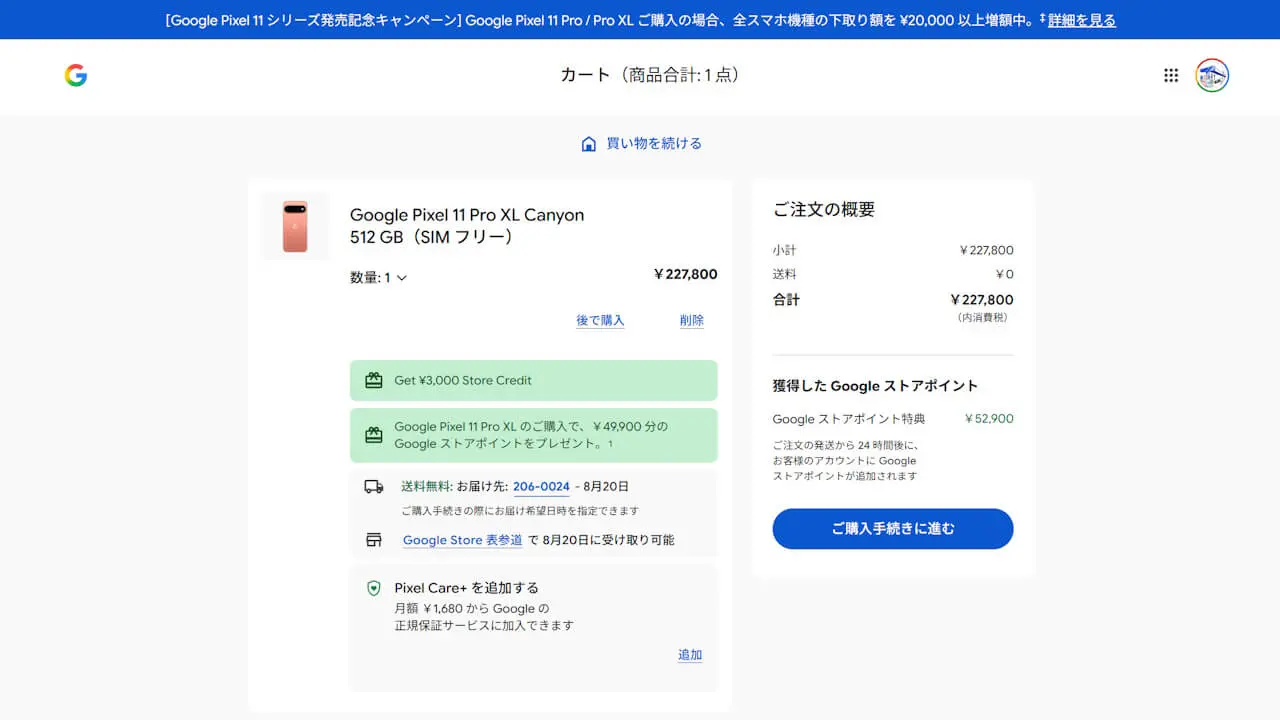Proceed with ご購入手続きに進む button
Image resolution: width=1280 pixels, height=720 pixels.
[x=893, y=529]
